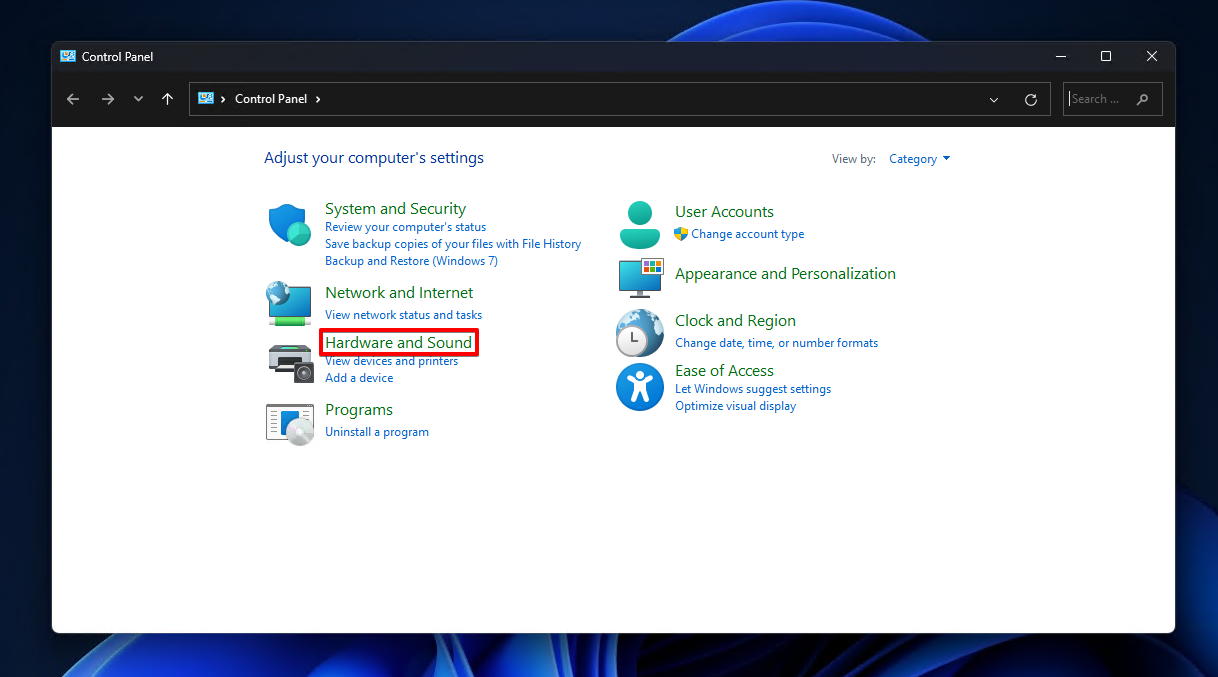Click Change account type link
This screenshot has width=1218, height=677.
tap(747, 234)
